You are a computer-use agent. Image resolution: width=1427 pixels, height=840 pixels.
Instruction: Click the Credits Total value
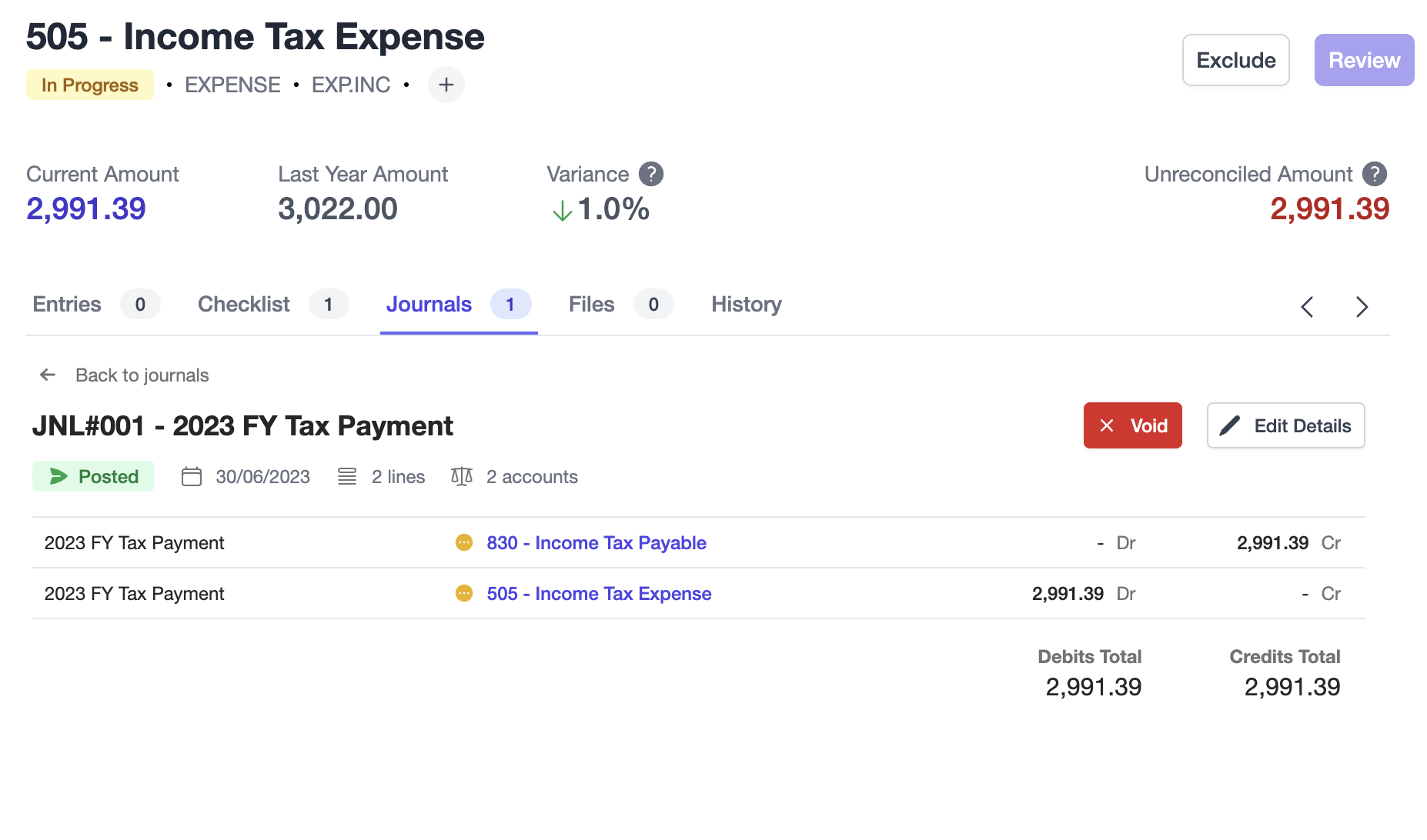(x=1292, y=686)
